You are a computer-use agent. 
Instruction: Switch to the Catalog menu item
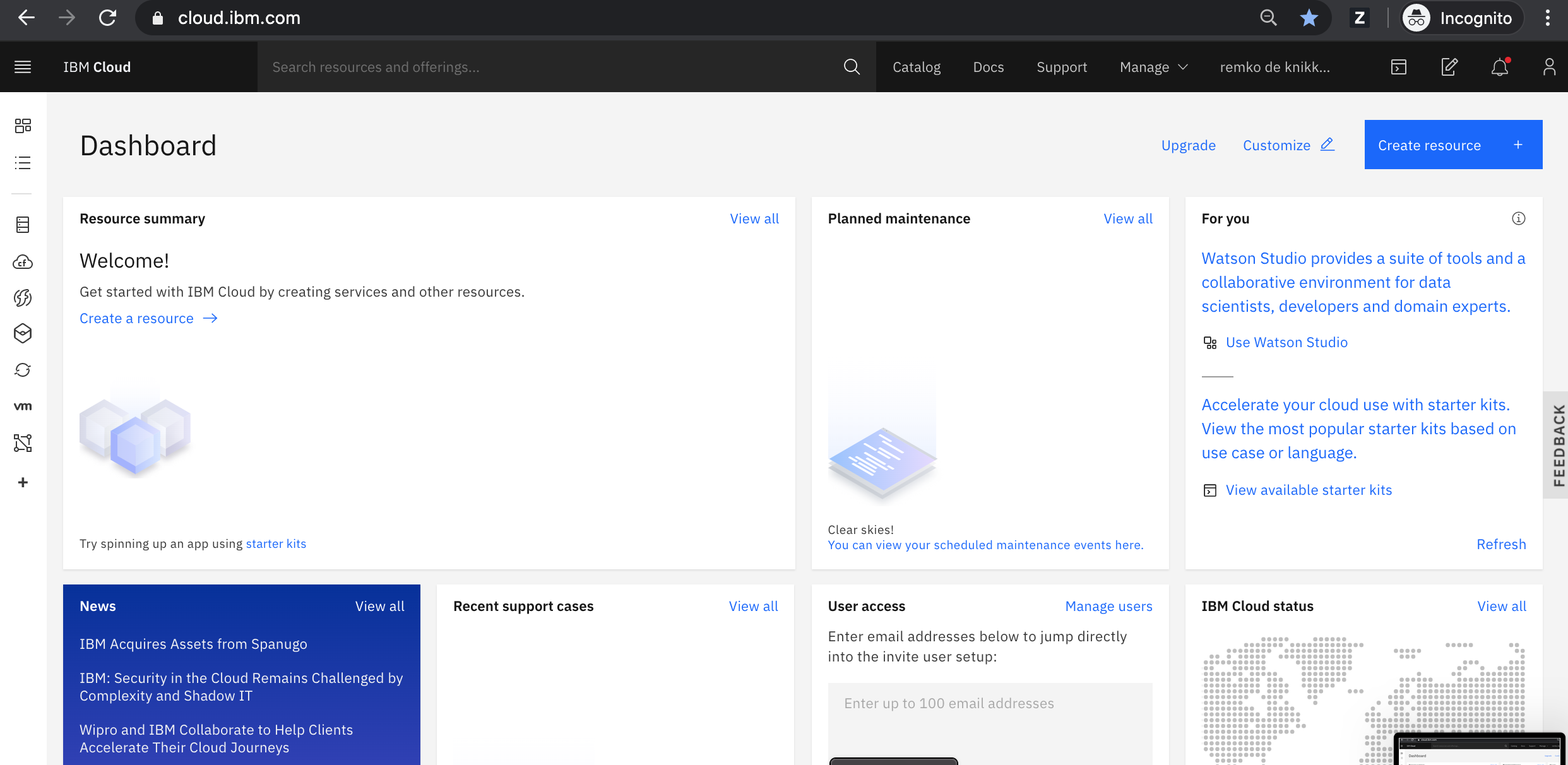coord(916,67)
